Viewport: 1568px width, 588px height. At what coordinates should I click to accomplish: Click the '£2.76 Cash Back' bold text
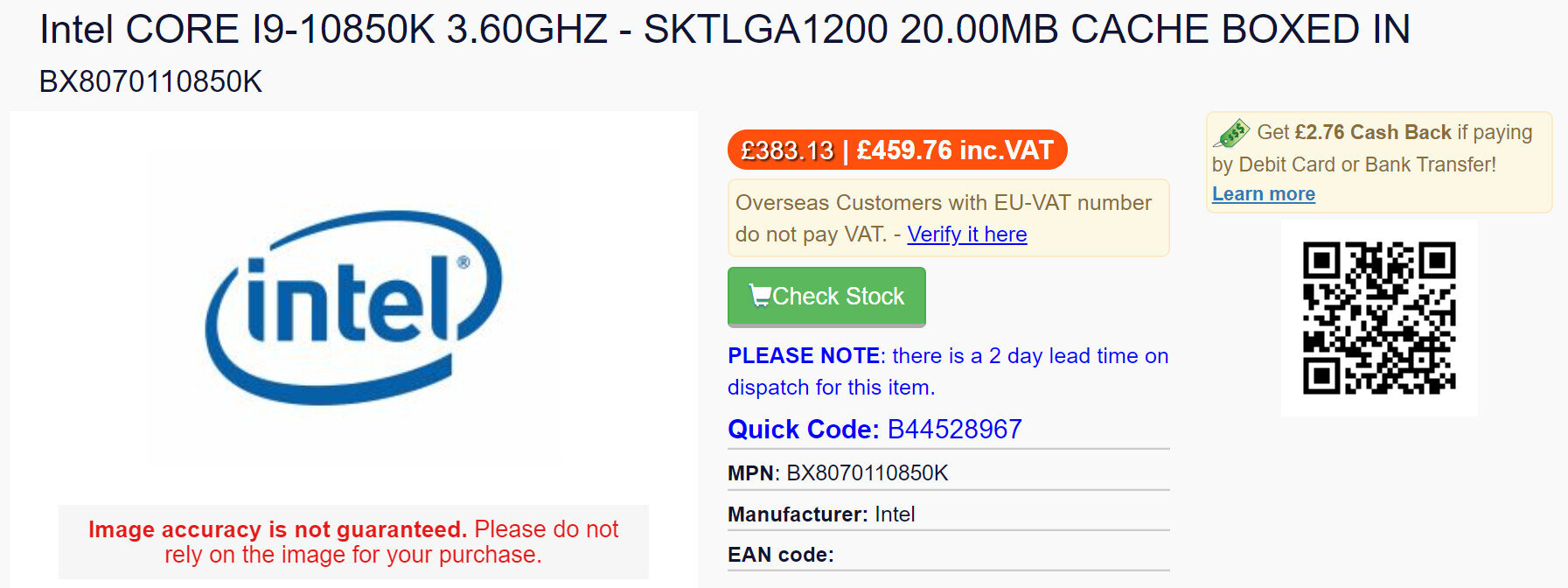tap(1372, 132)
